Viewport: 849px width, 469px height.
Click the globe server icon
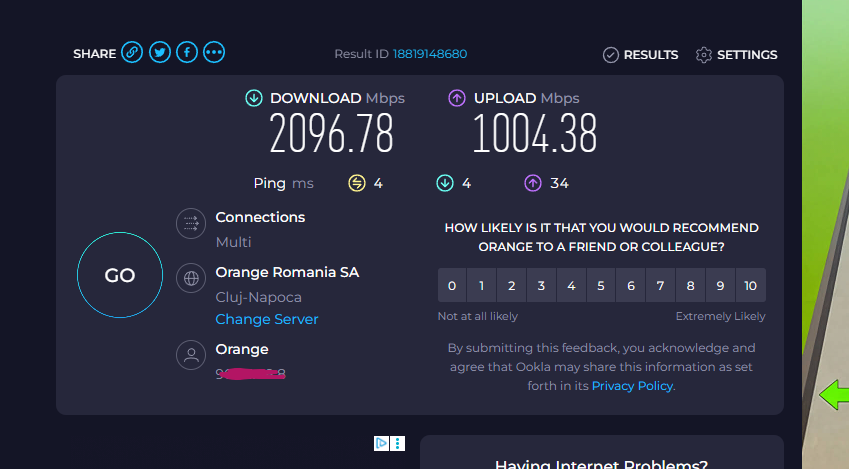click(x=190, y=278)
